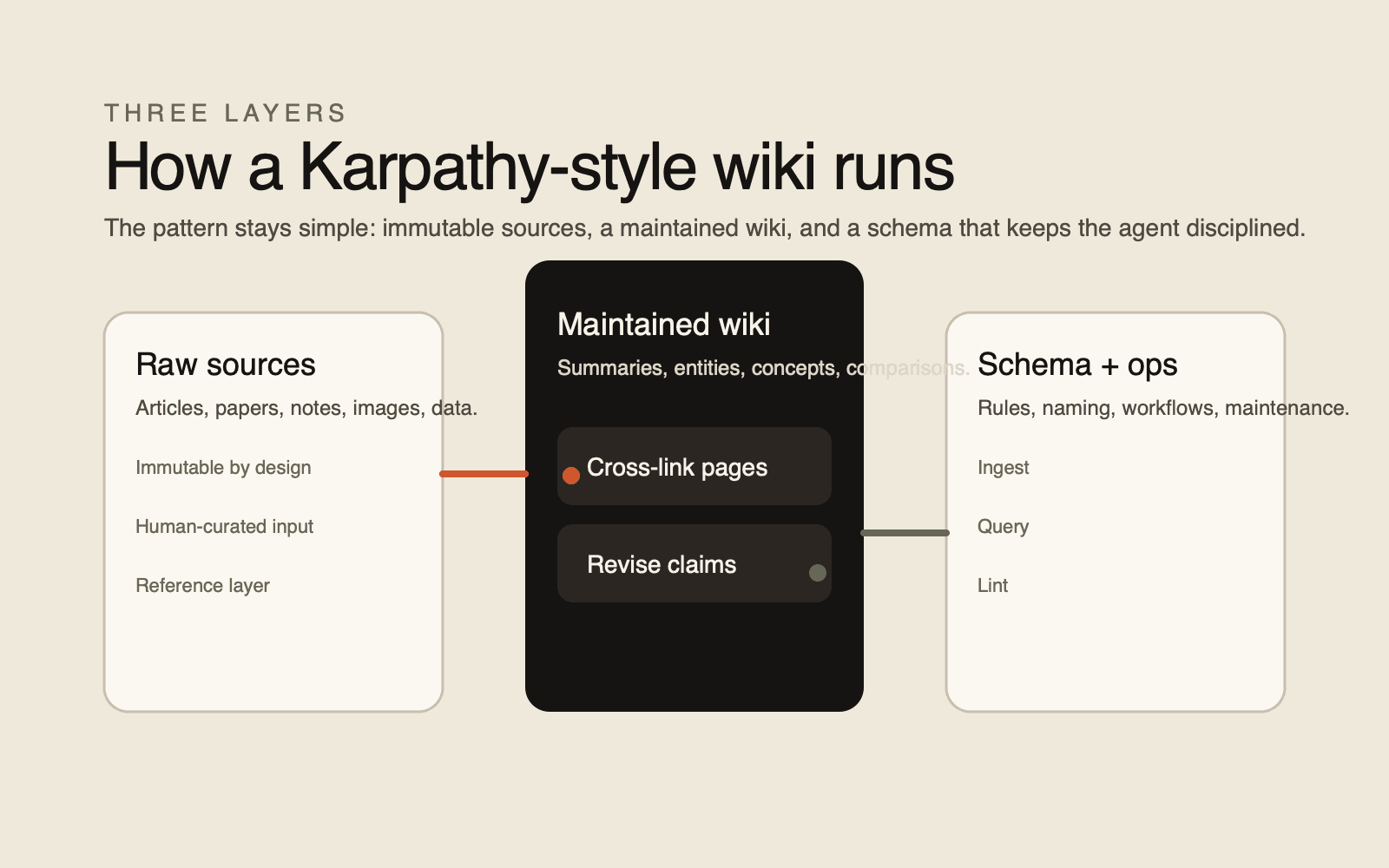
Task: Toggle the Immutable by design option
Action: pos(222,467)
